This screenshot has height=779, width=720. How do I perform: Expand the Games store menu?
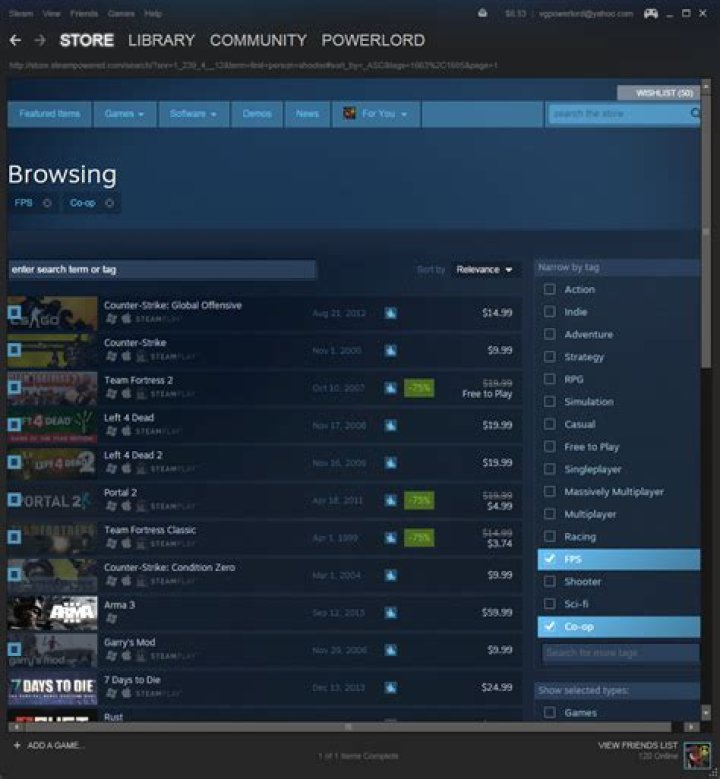125,114
